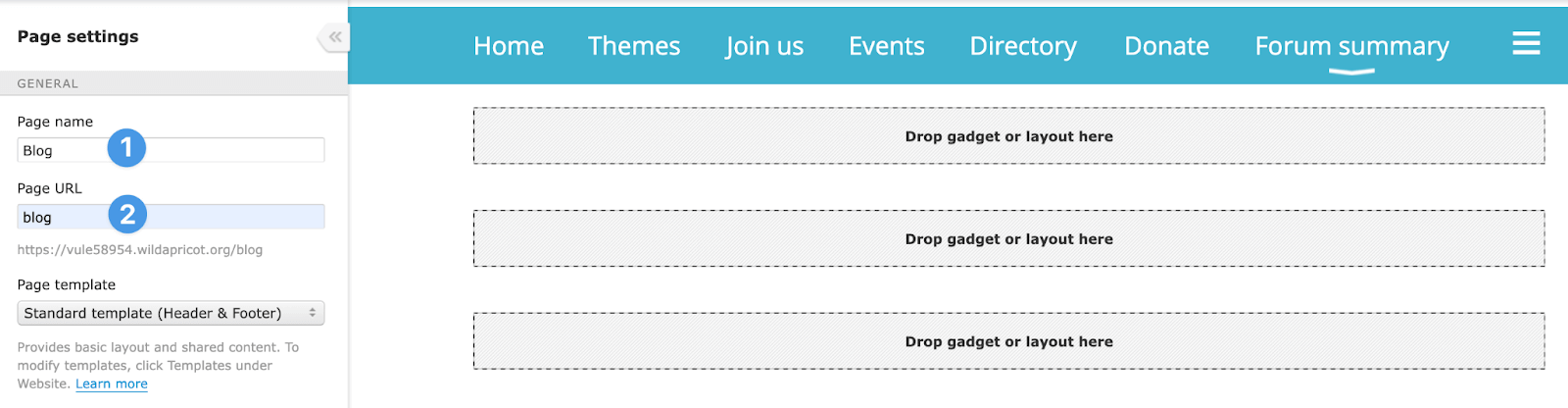
Task: Open Forum summary menu item
Action: (x=1351, y=46)
